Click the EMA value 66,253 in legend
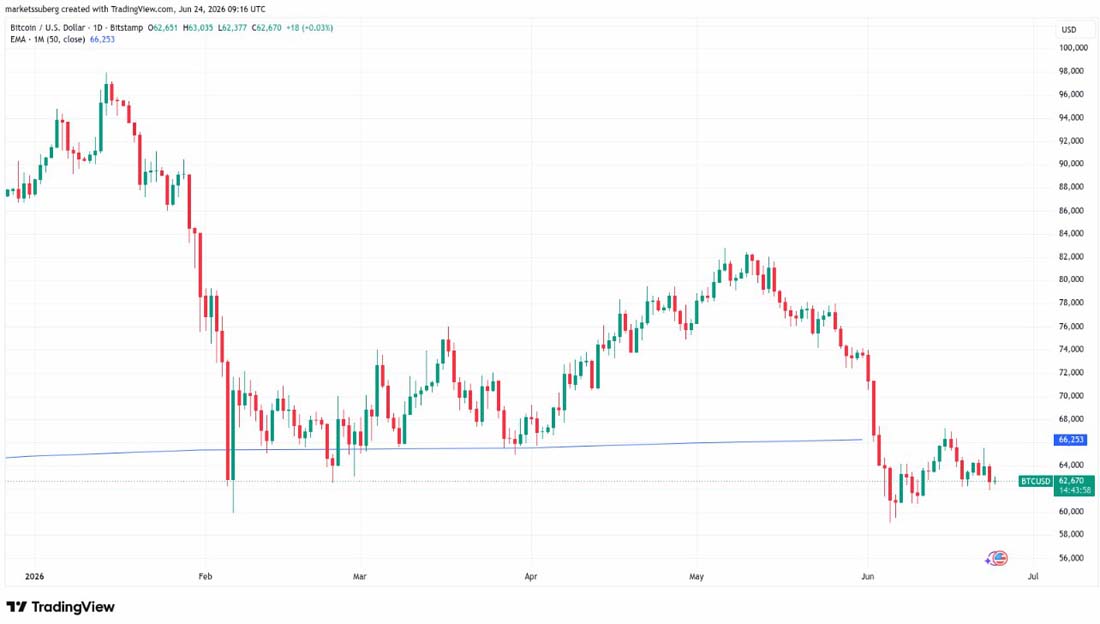The height and width of the screenshot is (624, 1100). click(102, 39)
